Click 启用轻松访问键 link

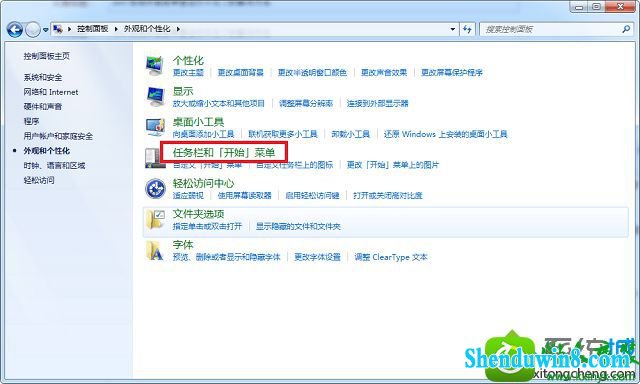click(x=312, y=195)
